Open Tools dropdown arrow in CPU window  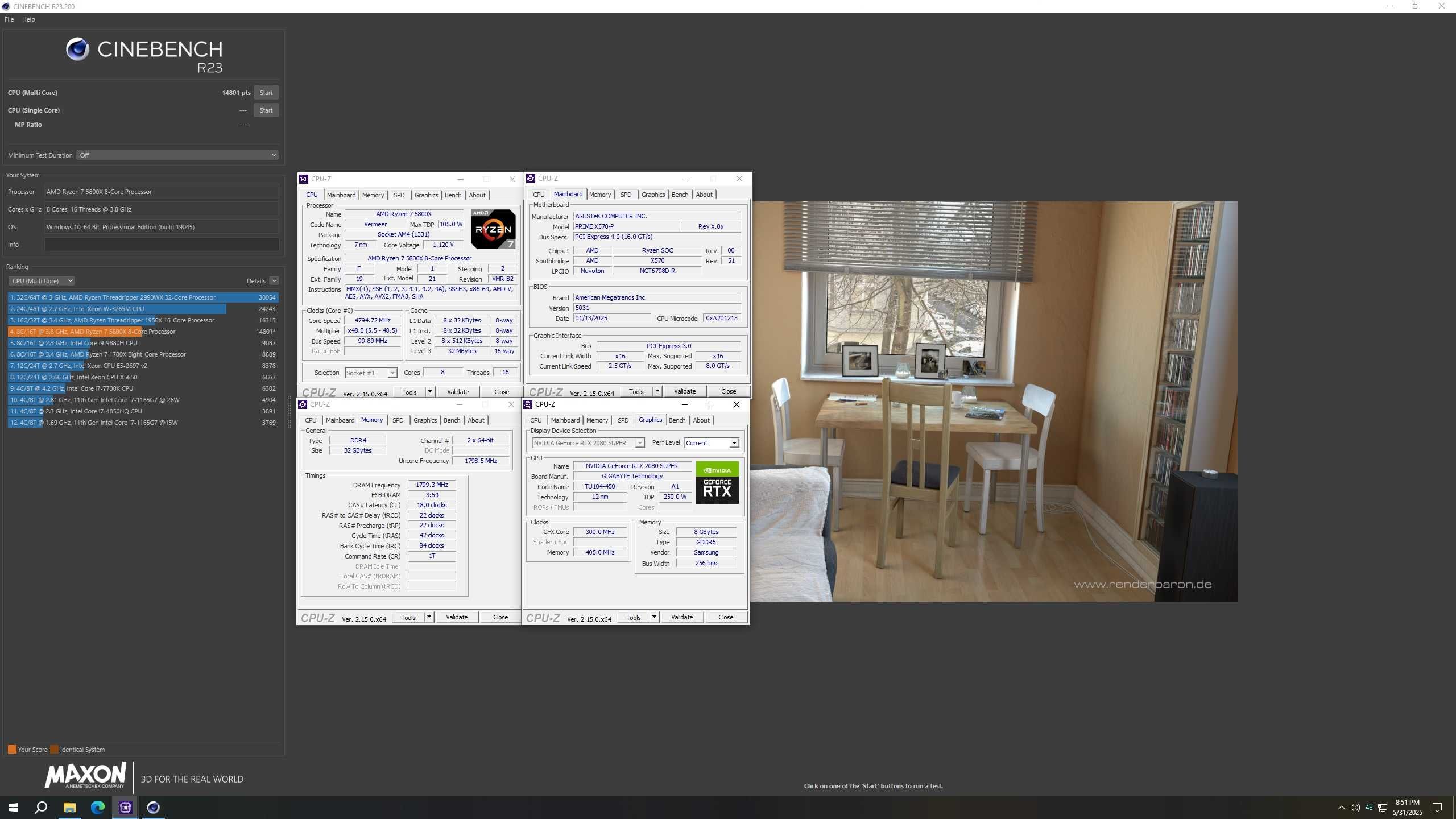click(x=430, y=392)
